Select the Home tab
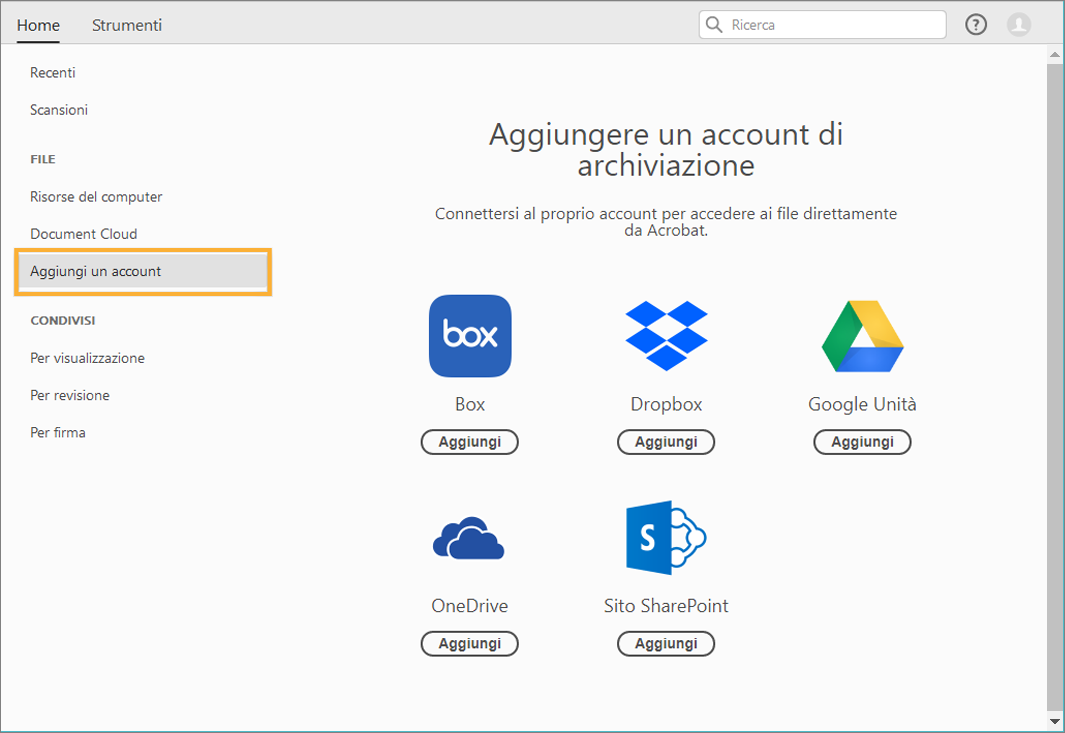Viewport: 1065px width, 733px height. 38,25
